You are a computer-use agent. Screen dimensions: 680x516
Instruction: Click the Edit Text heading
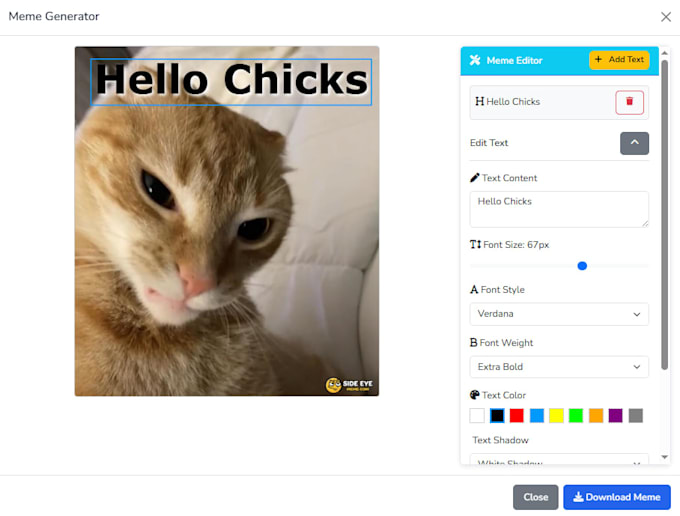click(x=489, y=143)
